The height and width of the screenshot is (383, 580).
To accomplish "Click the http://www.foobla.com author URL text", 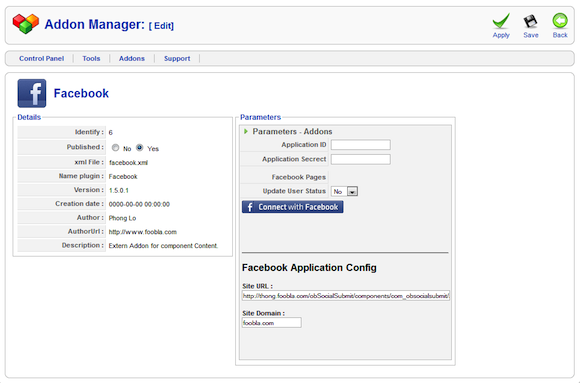I will 142,232.
